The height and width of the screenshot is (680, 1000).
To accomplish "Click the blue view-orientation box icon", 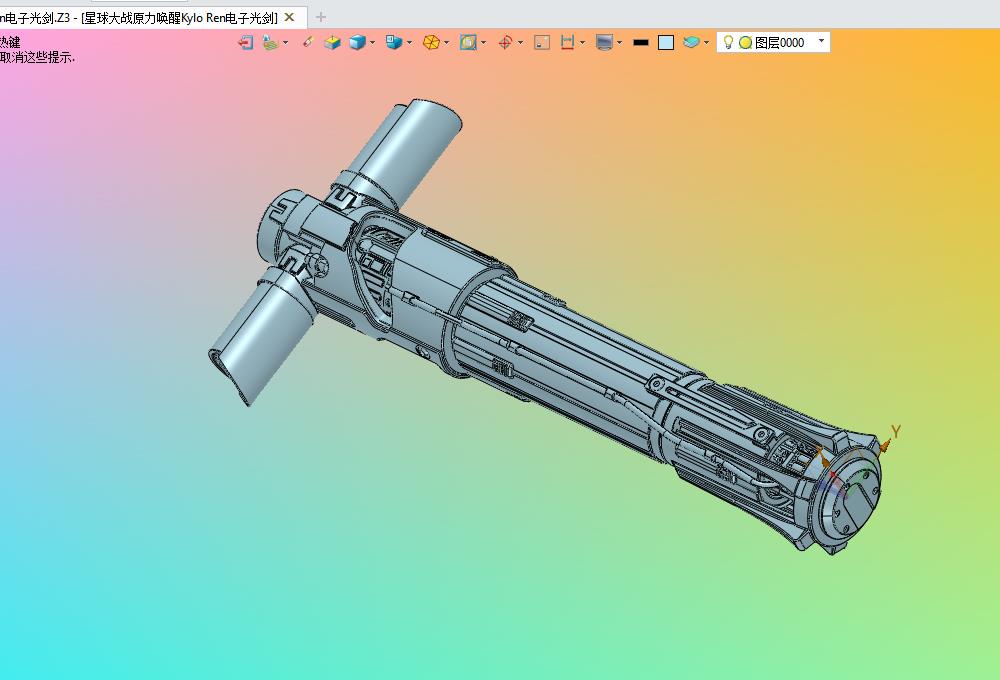I will click(x=393, y=43).
